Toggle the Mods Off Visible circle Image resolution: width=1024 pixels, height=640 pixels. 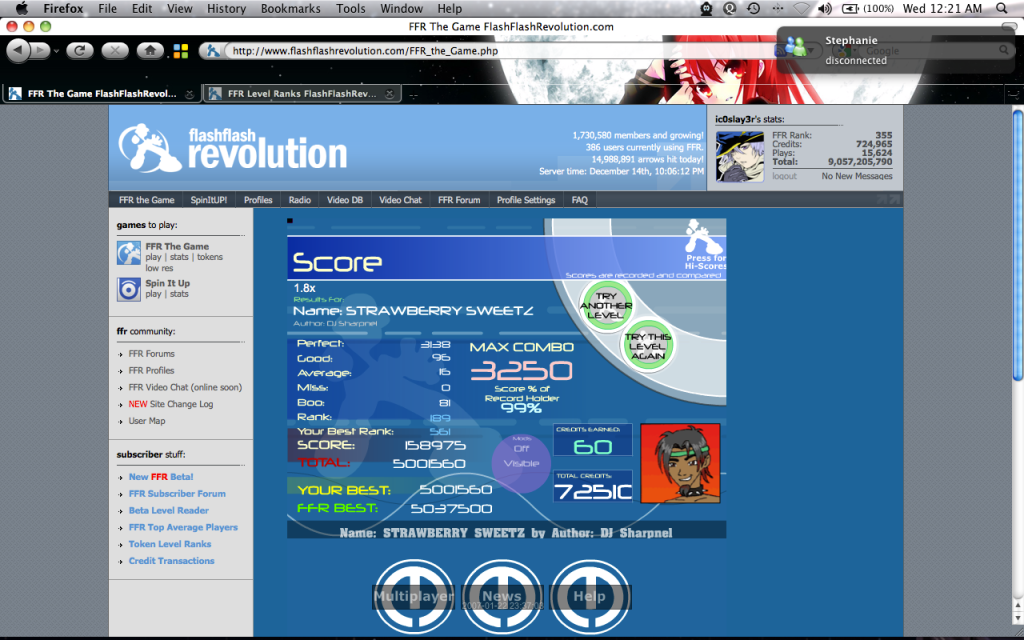520,463
